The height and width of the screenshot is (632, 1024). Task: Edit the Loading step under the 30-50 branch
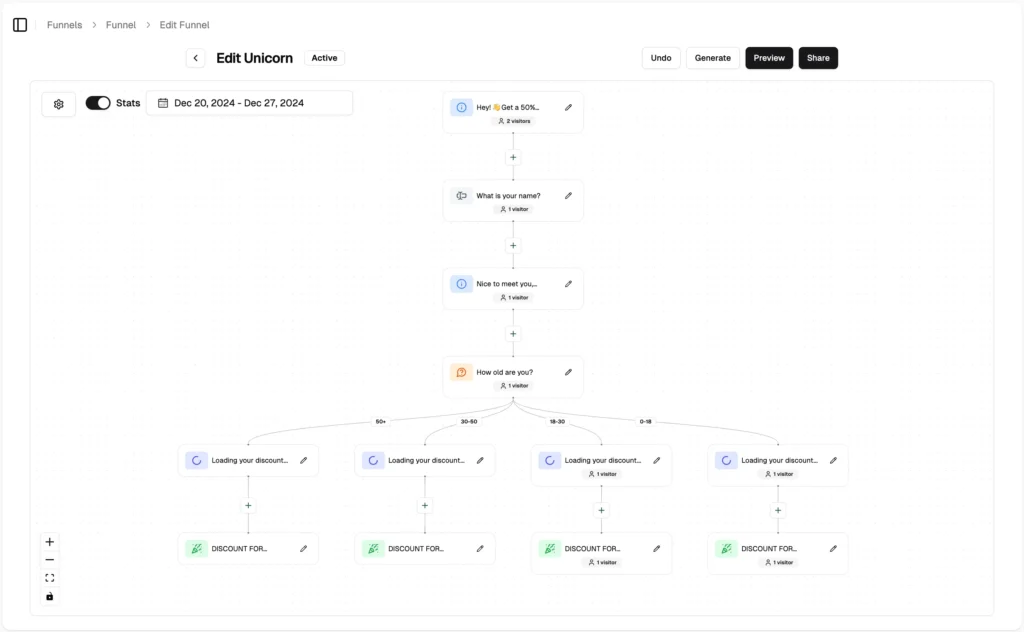point(480,460)
